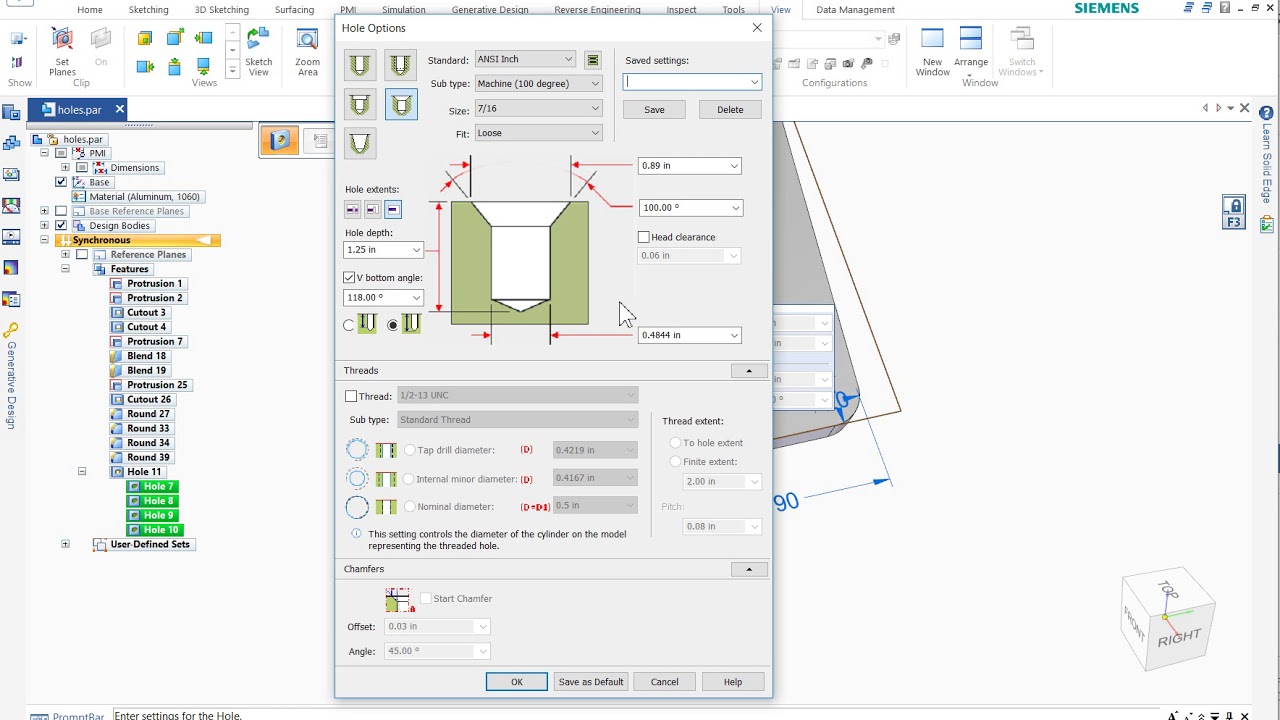1280x720 pixels.
Task: Toggle Base Reference Planes checkbox
Action: click(61, 211)
